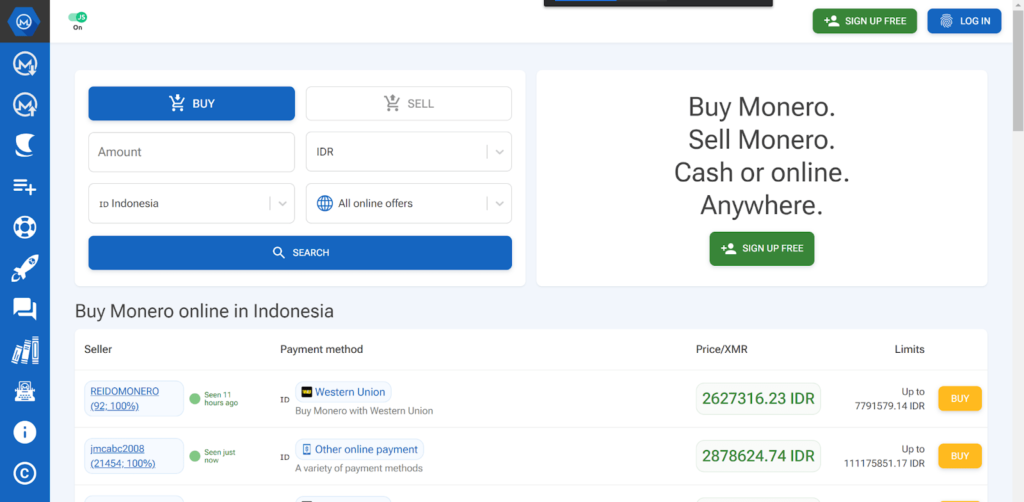Toggle the JS On switch
This screenshot has height=502, width=1024.
coord(78,17)
